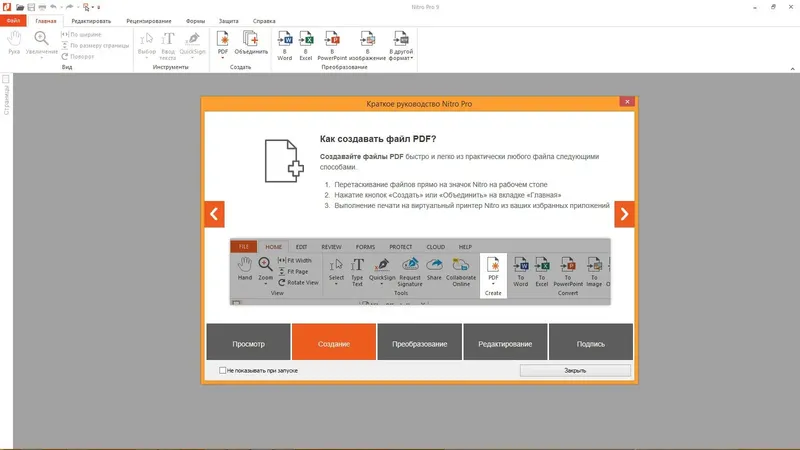Click the new-document illustration in the guide

(284, 161)
